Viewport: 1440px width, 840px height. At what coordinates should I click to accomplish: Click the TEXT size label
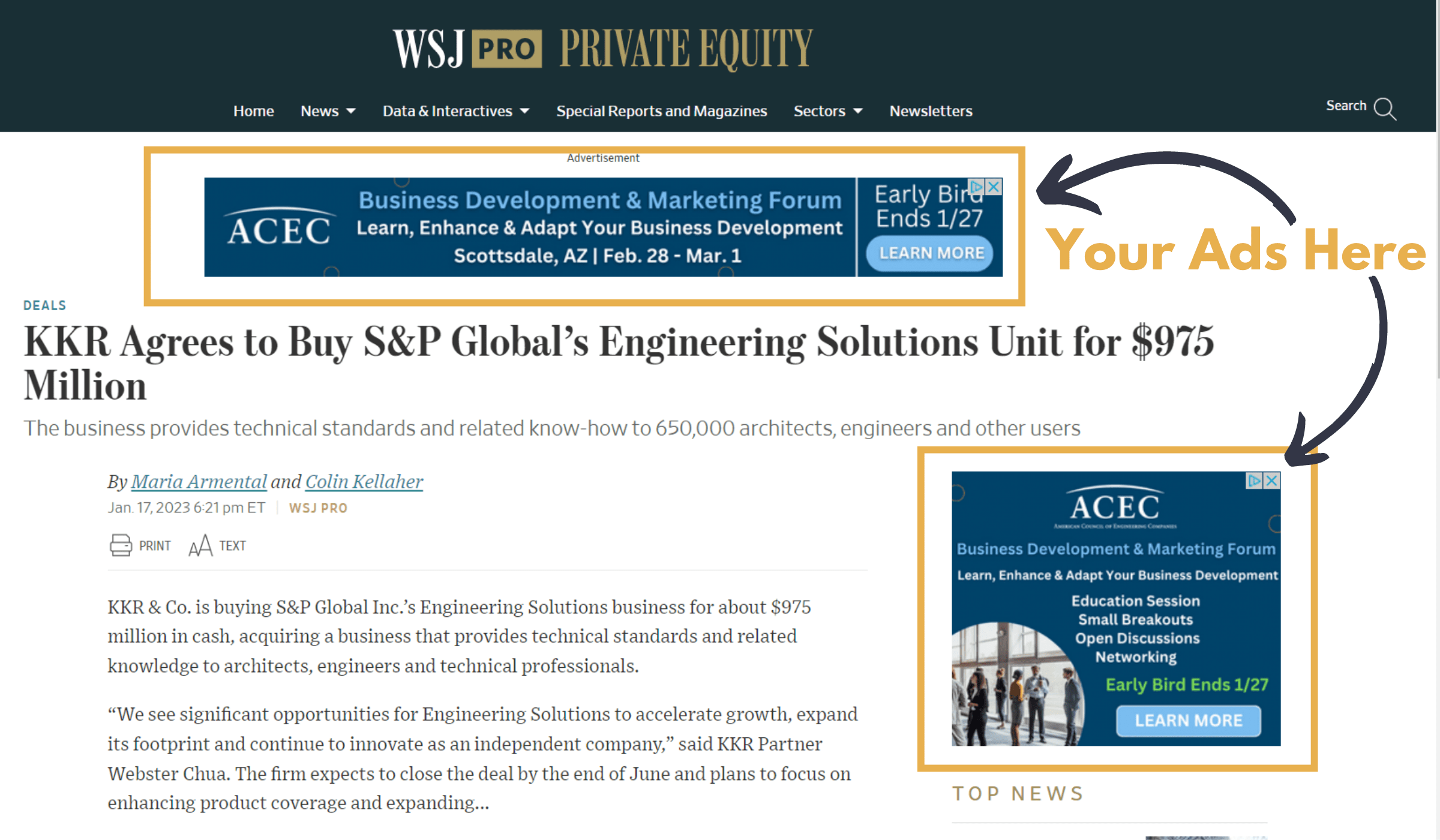(x=232, y=545)
